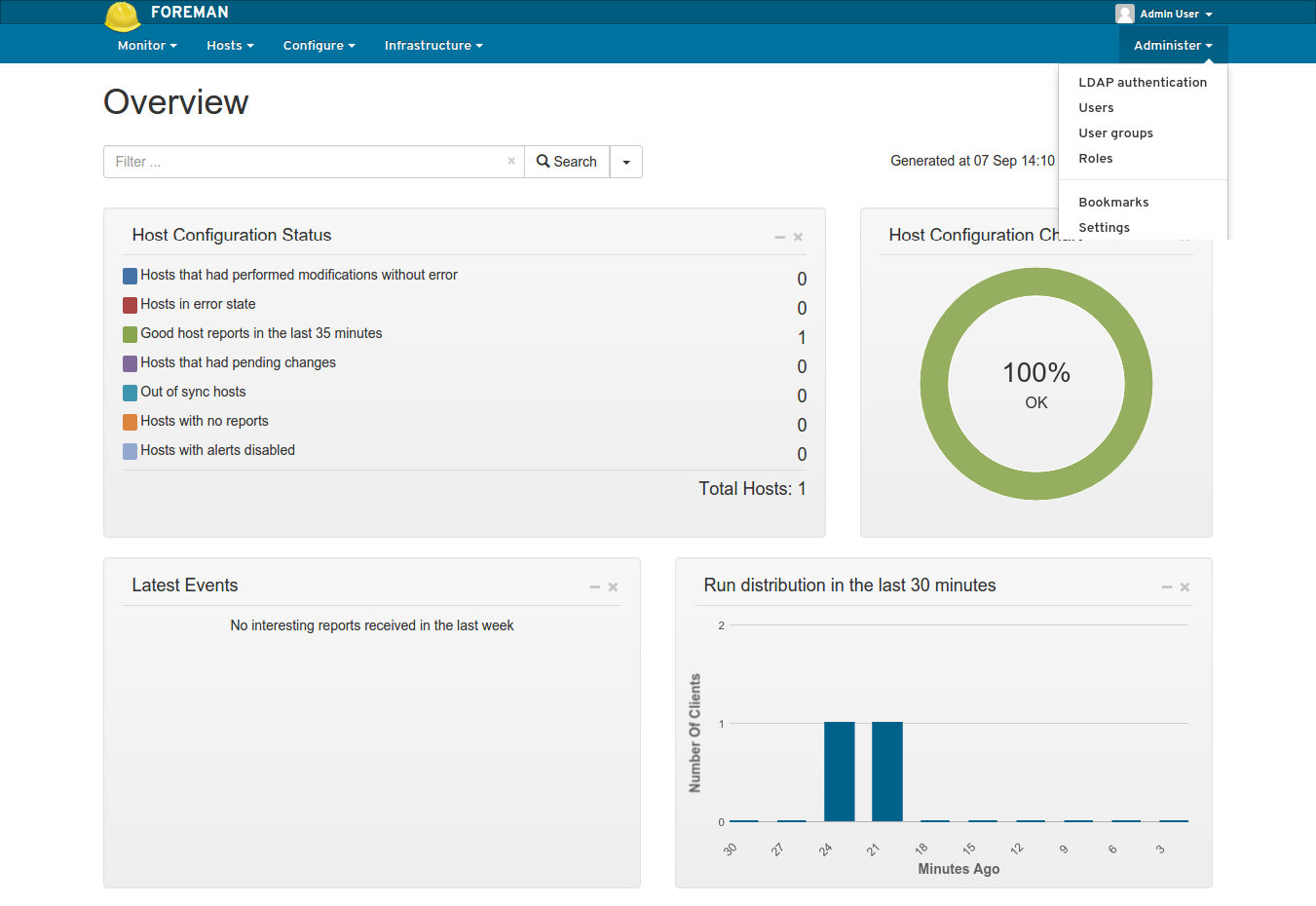
Task: Collapse the Host Configuration Status widget
Action: tap(779, 236)
